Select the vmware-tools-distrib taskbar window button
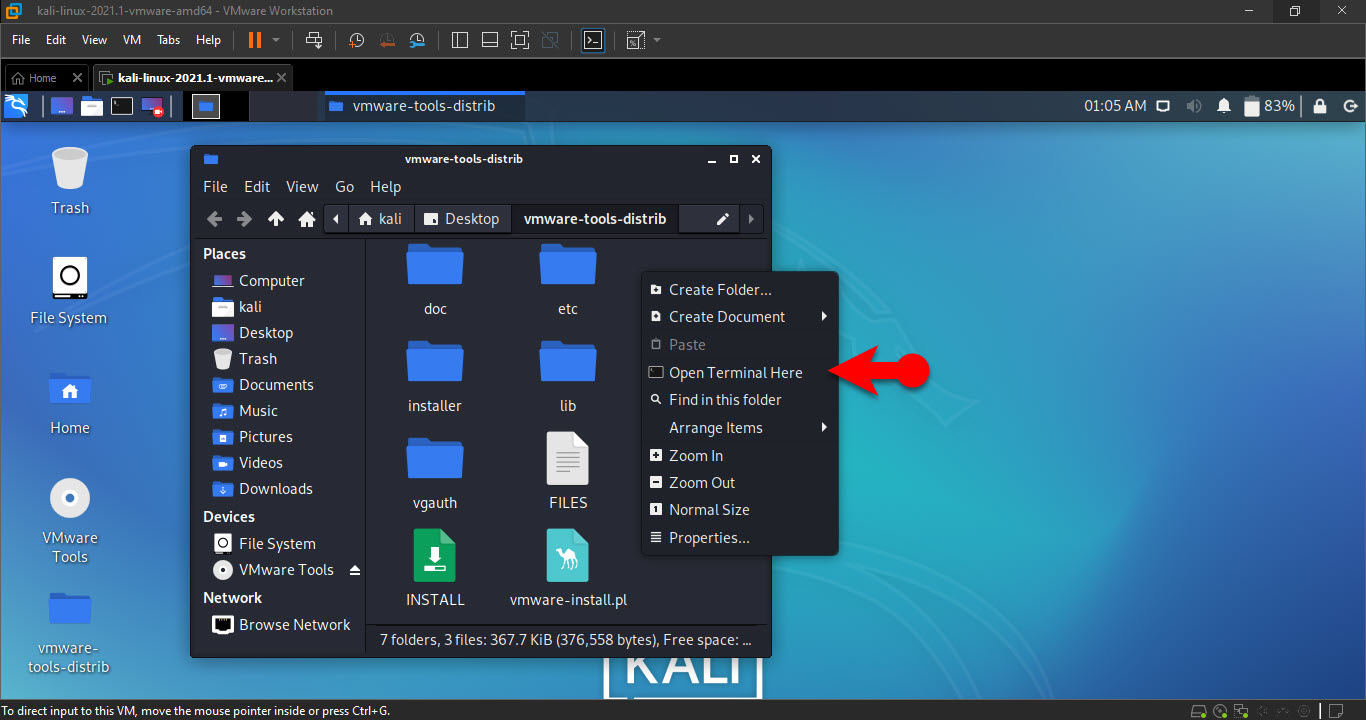 click(424, 106)
